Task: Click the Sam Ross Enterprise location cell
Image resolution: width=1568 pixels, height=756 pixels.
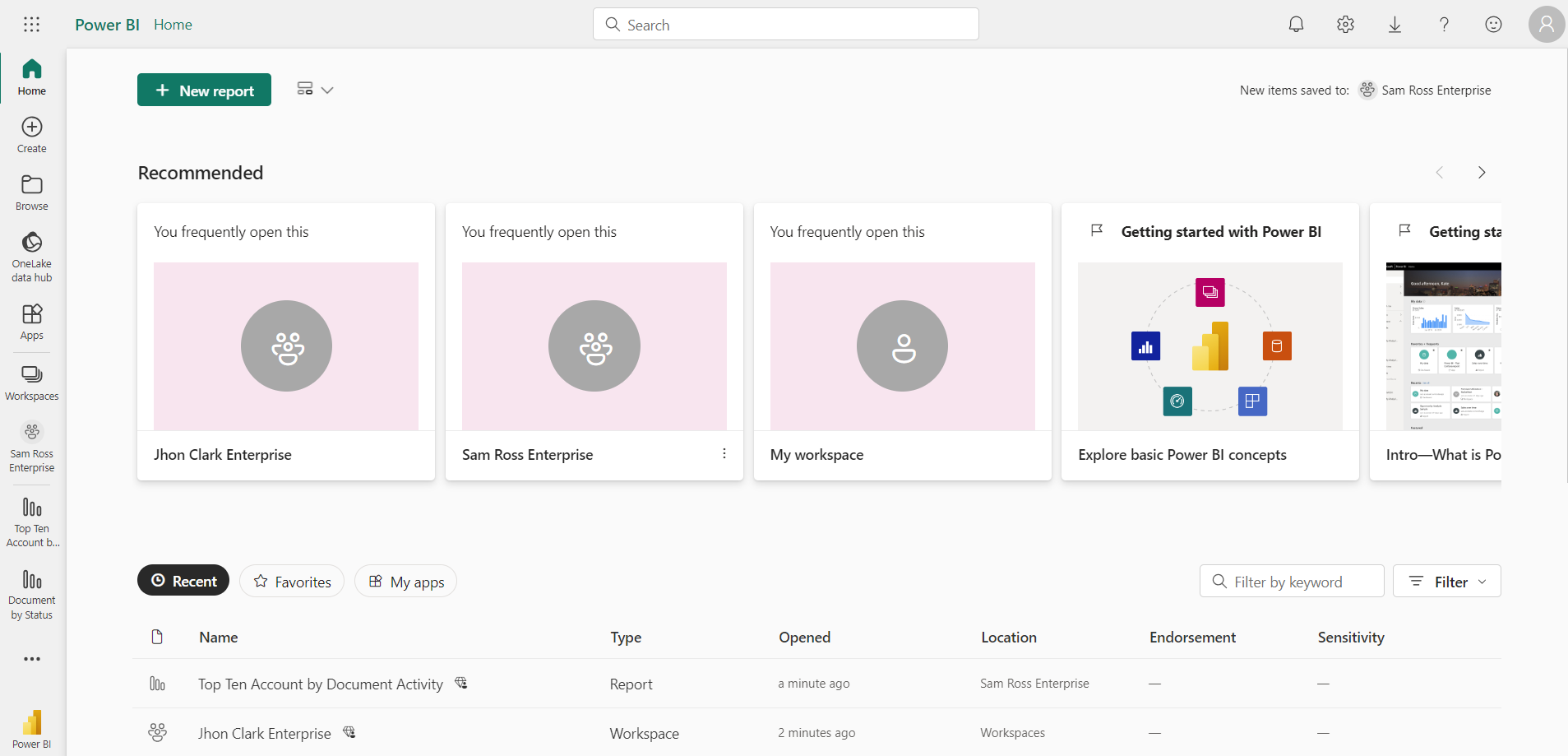Action: (x=1034, y=684)
